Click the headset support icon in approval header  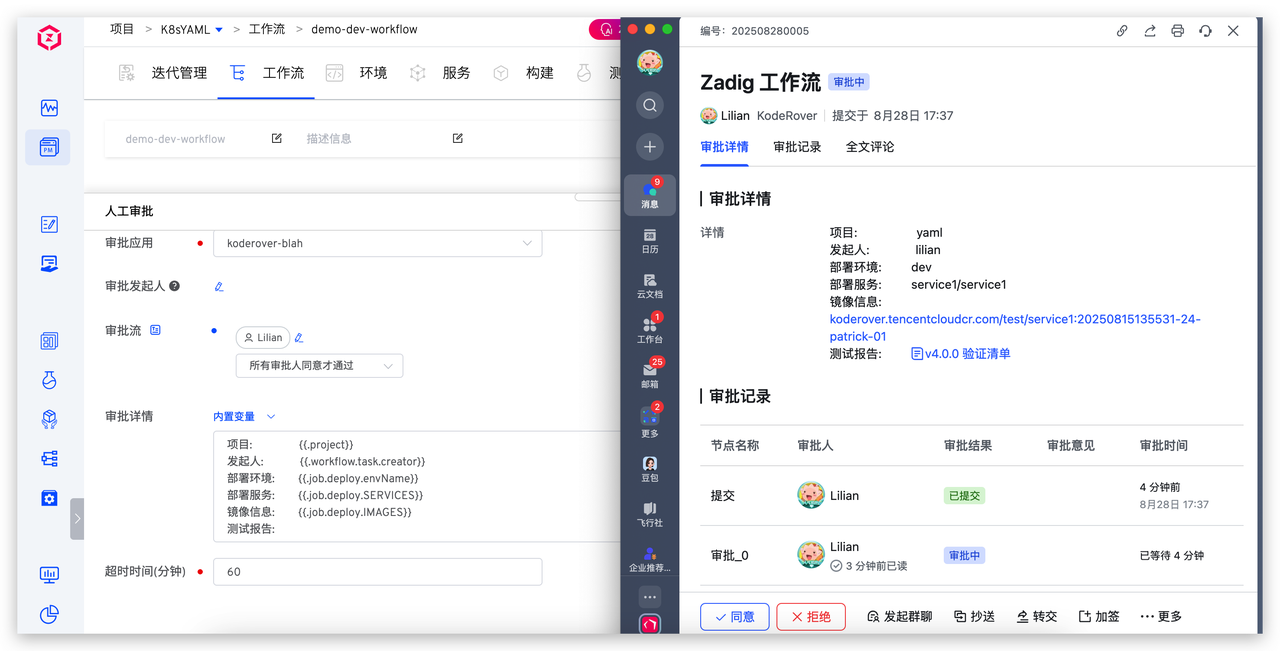[1206, 31]
